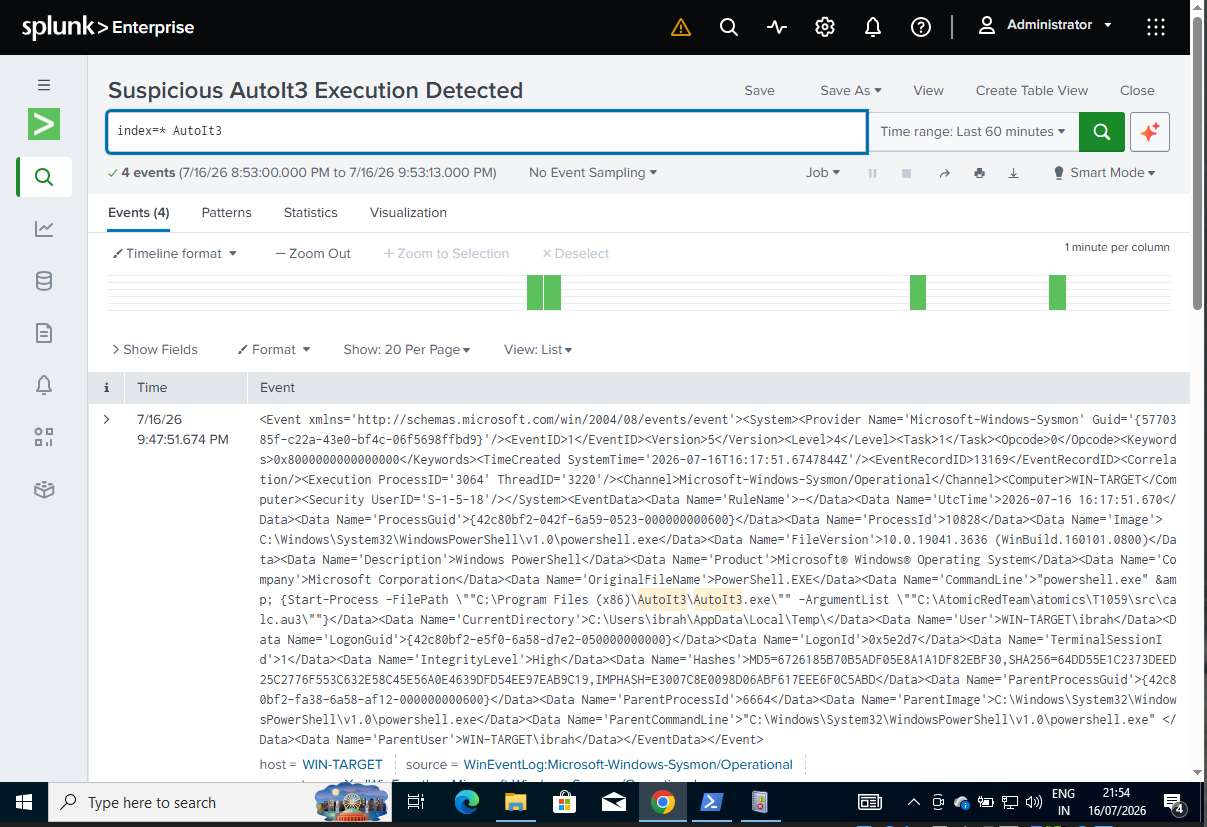Stop the search job
This screenshot has width=1207, height=827.
pos(906,173)
